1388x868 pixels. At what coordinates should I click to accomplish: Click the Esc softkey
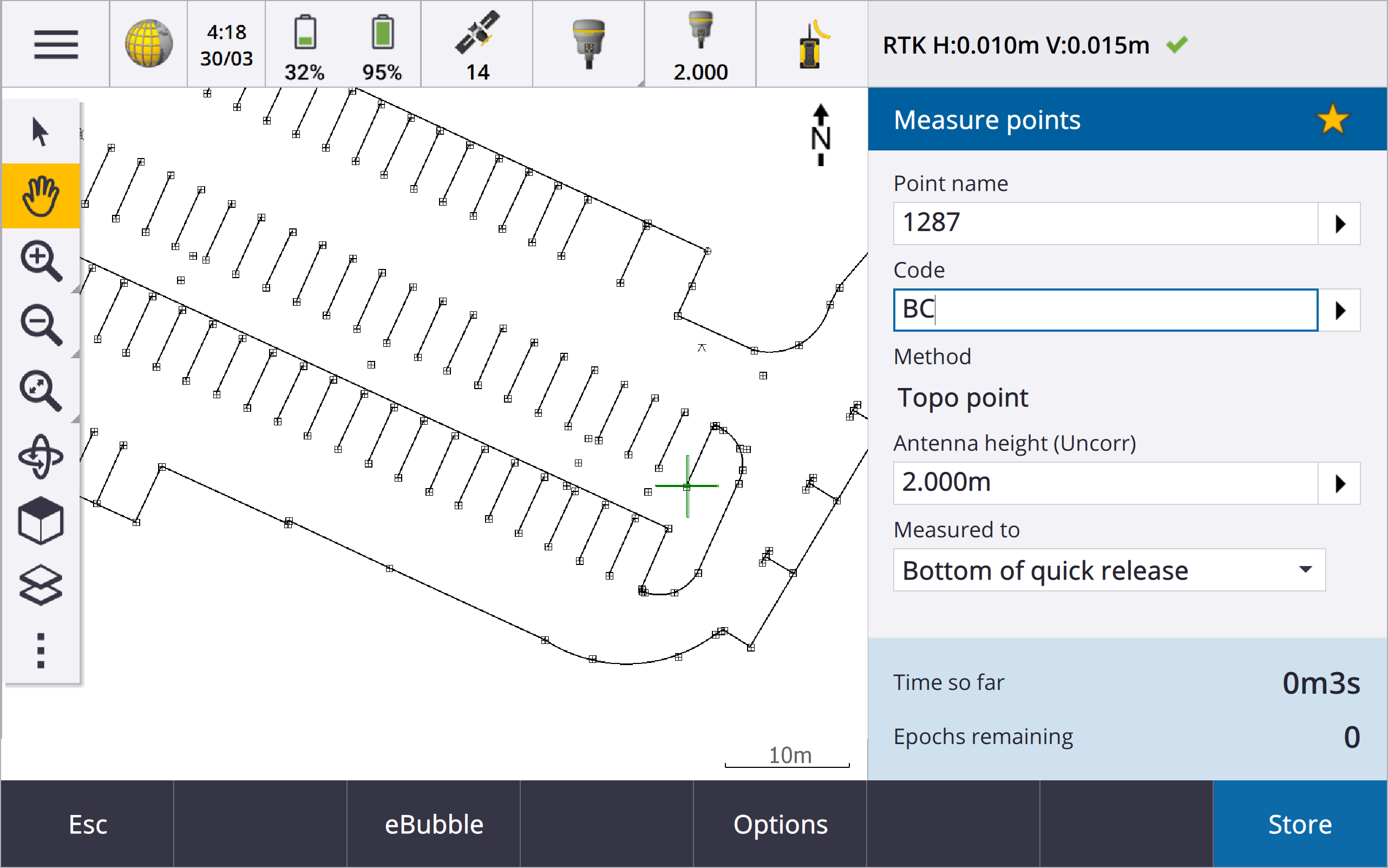pyautogui.click(x=87, y=824)
